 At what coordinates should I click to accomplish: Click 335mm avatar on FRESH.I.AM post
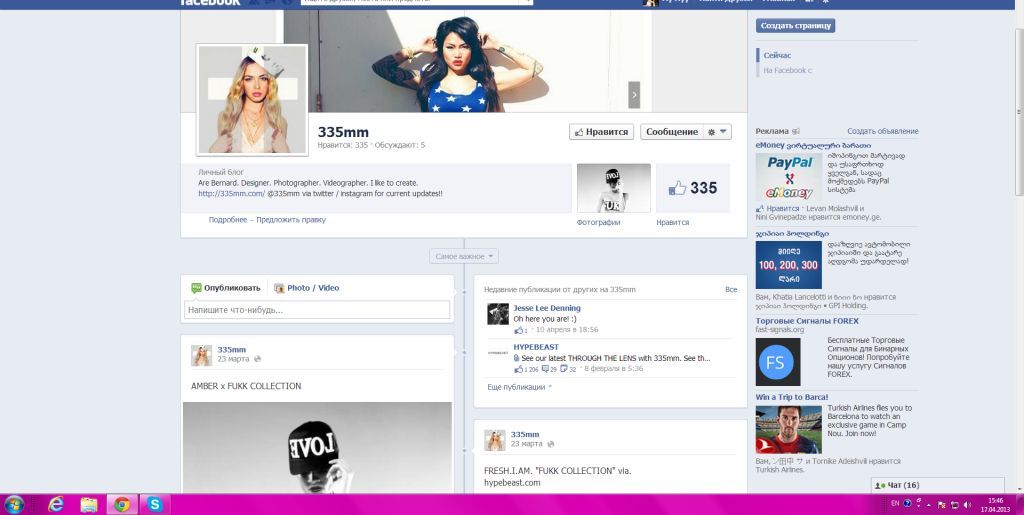pyautogui.click(x=494, y=441)
